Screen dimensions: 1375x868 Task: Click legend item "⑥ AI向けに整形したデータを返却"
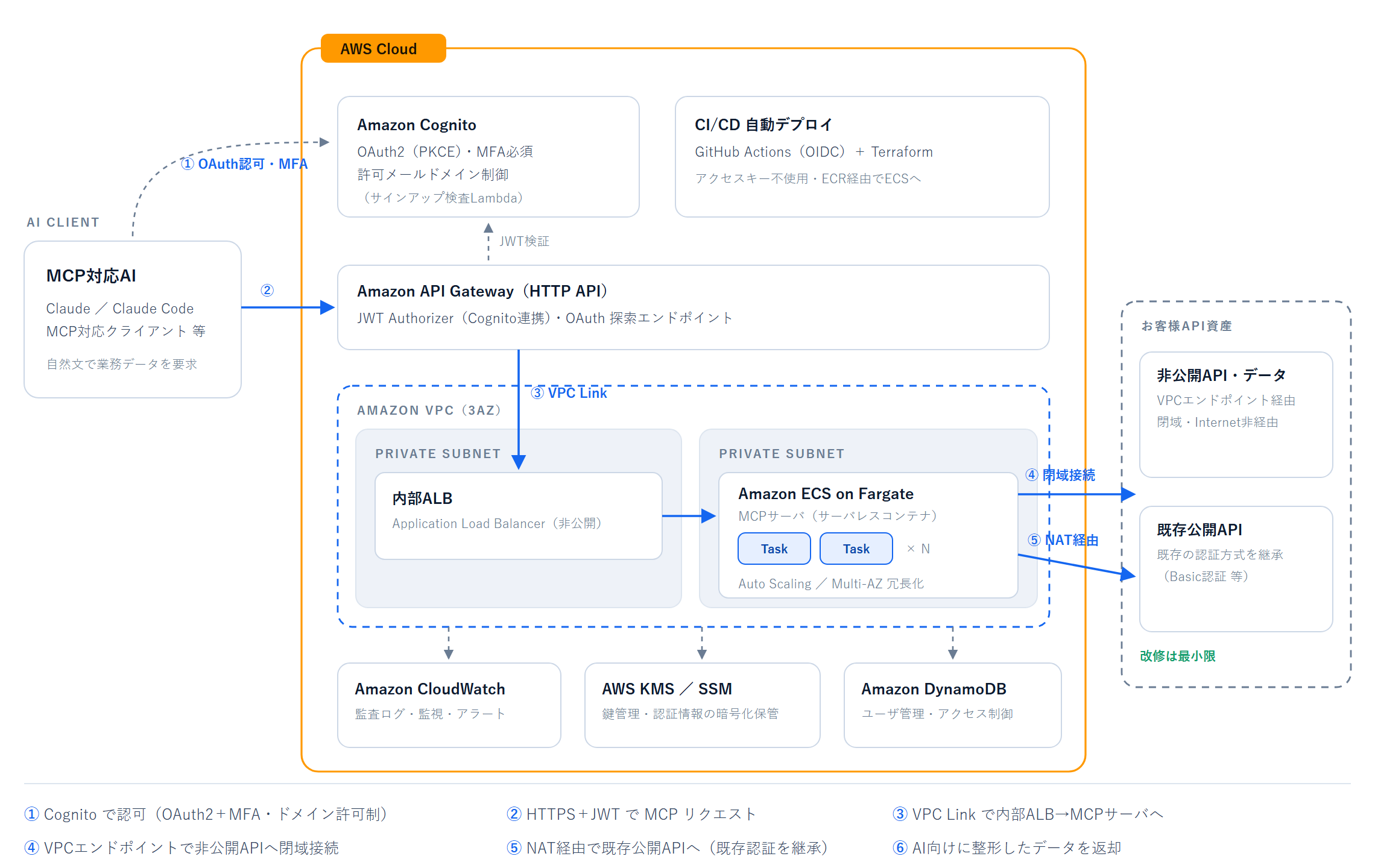[1007, 848]
